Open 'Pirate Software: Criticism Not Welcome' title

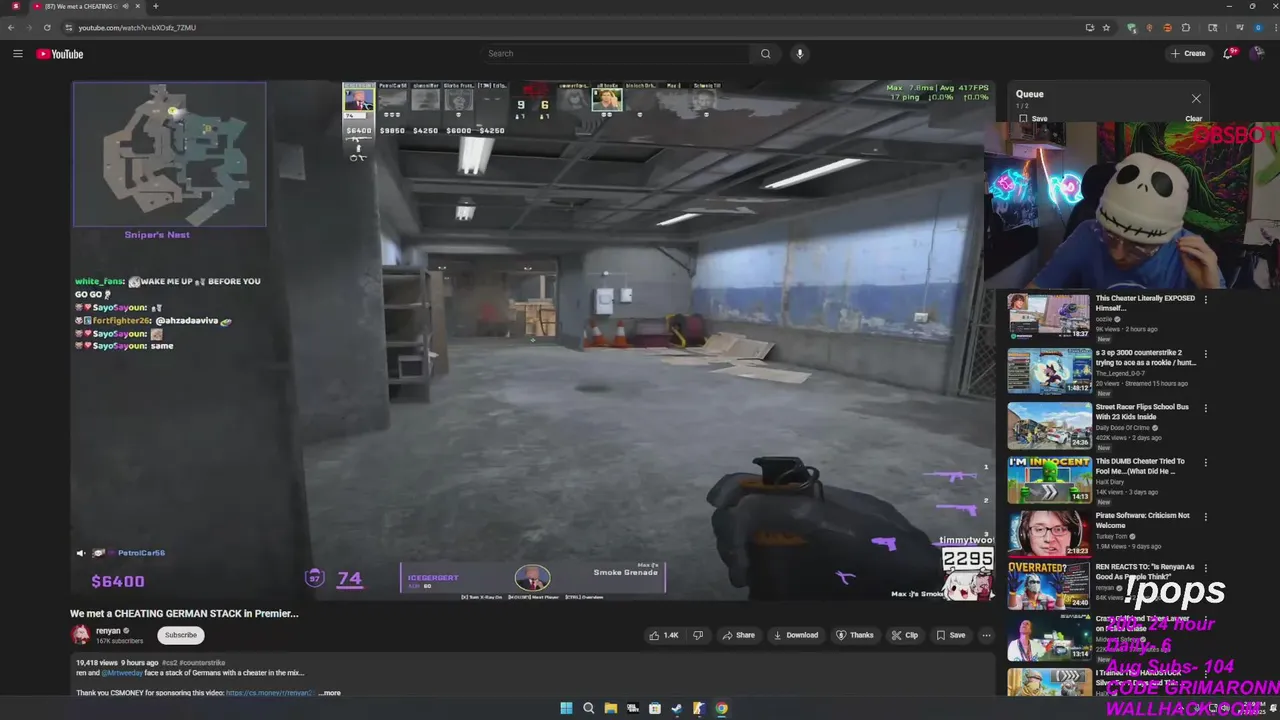(1143, 520)
